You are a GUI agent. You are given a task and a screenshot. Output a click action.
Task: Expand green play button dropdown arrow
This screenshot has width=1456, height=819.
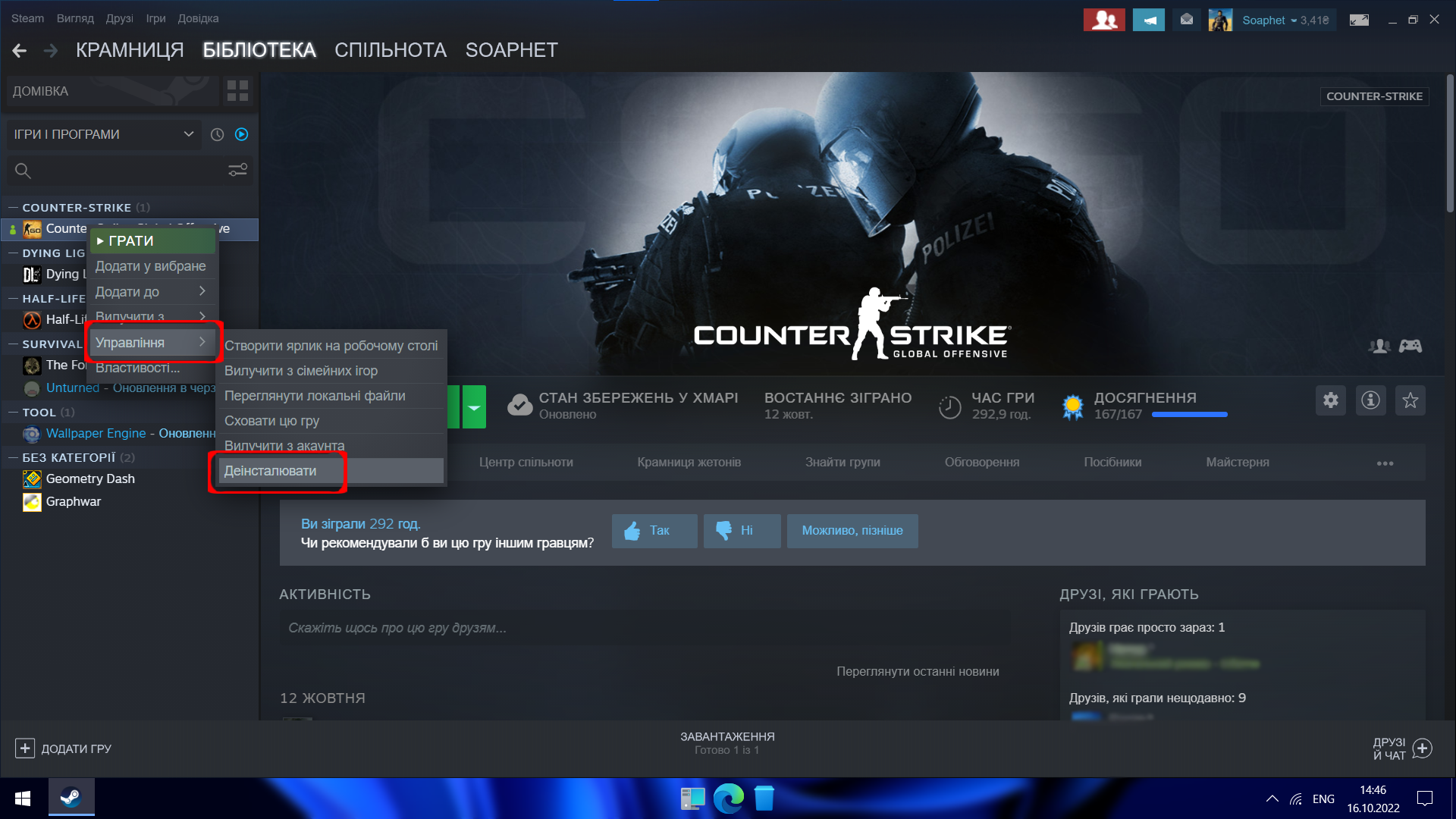click(x=474, y=407)
